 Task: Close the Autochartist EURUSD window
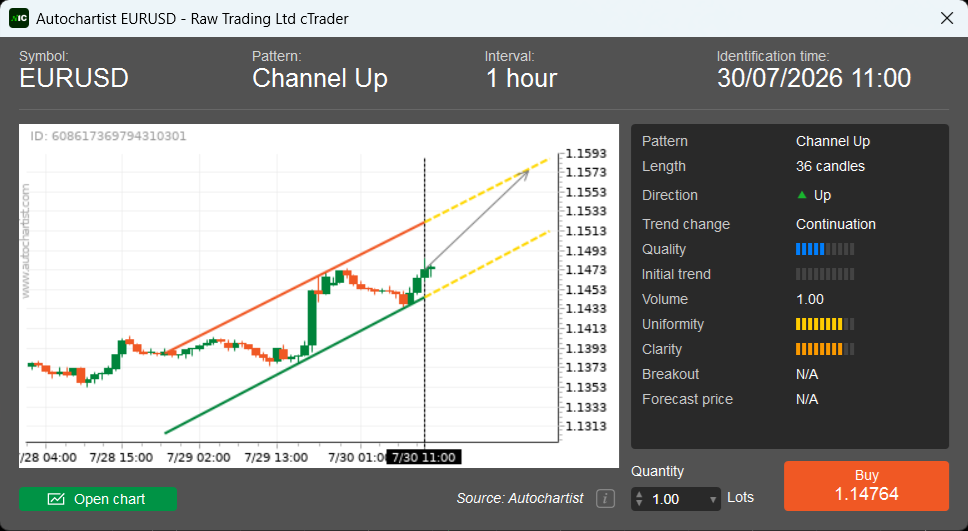pos(947,19)
